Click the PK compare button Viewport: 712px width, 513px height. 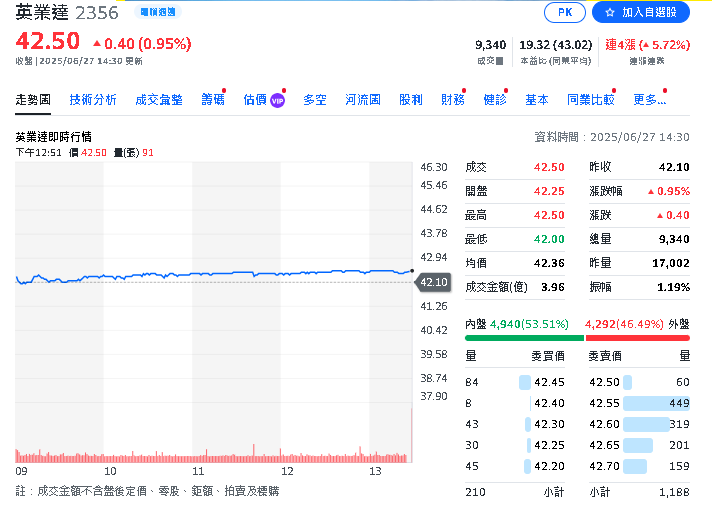(x=564, y=12)
